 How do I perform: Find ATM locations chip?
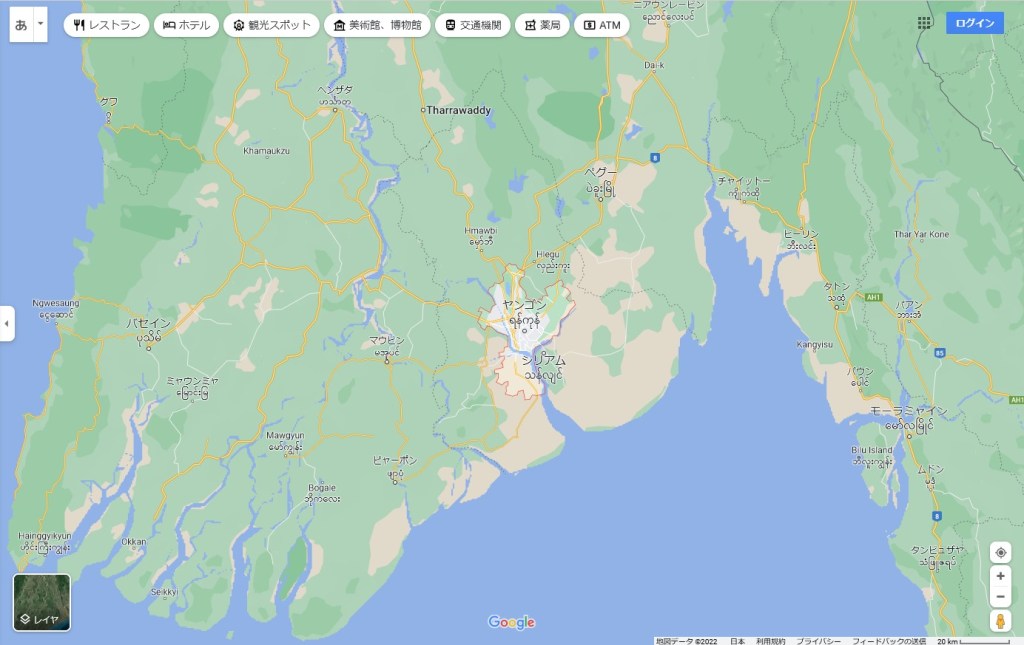[x=602, y=25]
